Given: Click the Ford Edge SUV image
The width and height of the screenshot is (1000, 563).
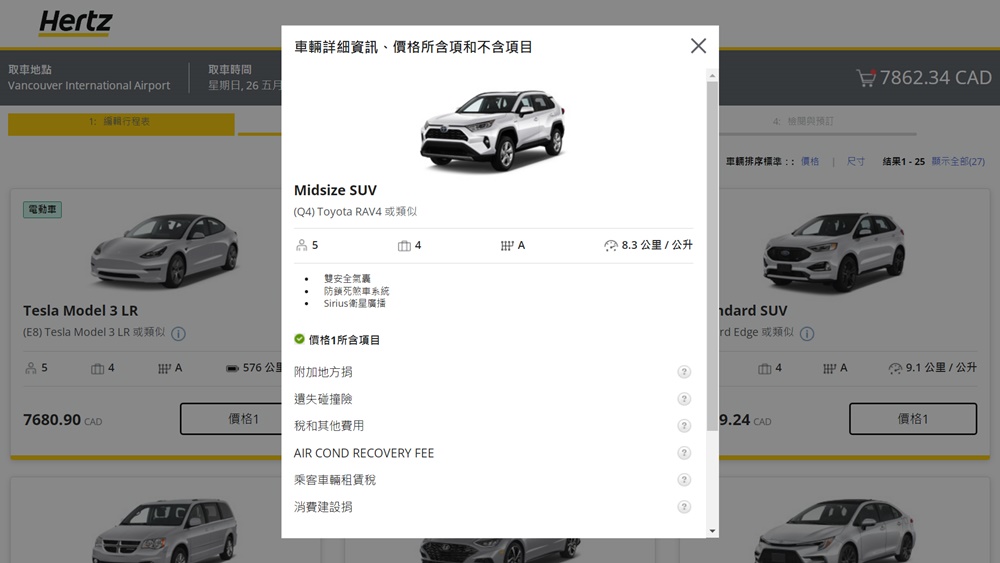Looking at the screenshot, I should [x=834, y=252].
